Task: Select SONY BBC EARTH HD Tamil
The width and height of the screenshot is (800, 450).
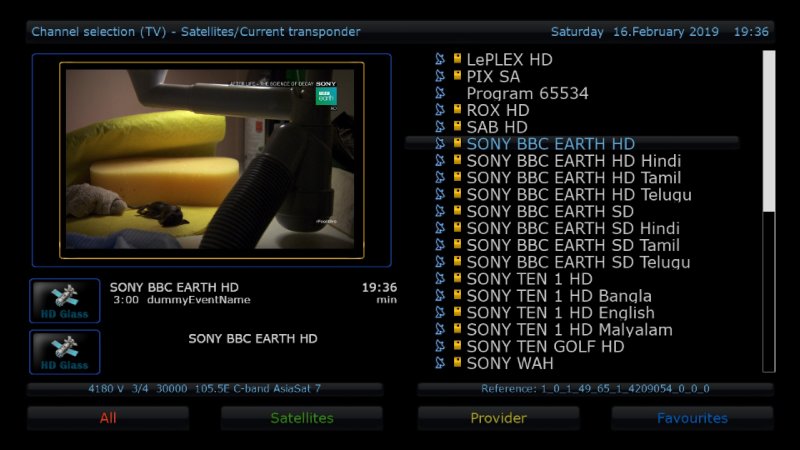Action: (573, 178)
